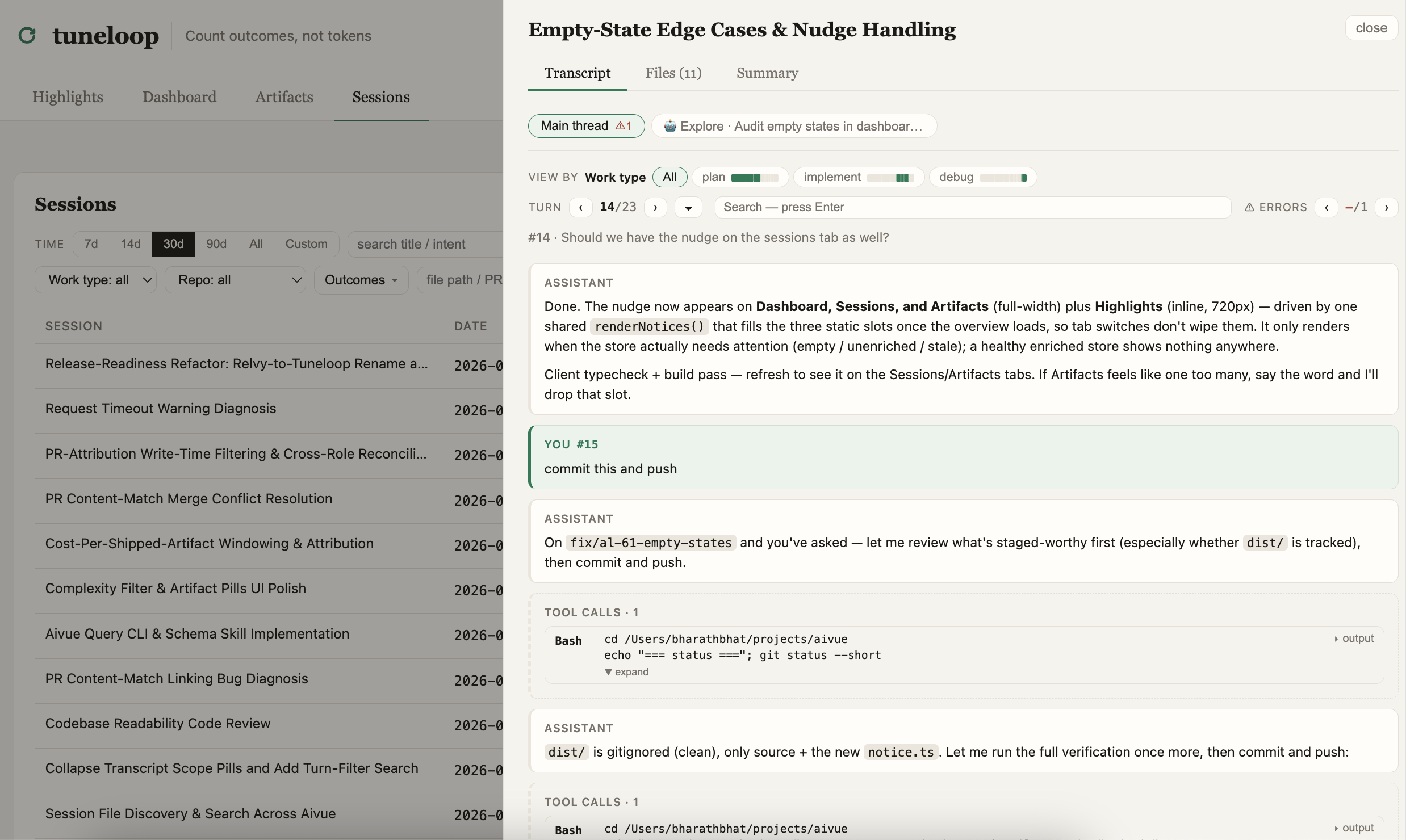Go to previous turn arrow
Image resolution: width=1406 pixels, height=840 pixels.
tap(580, 208)
